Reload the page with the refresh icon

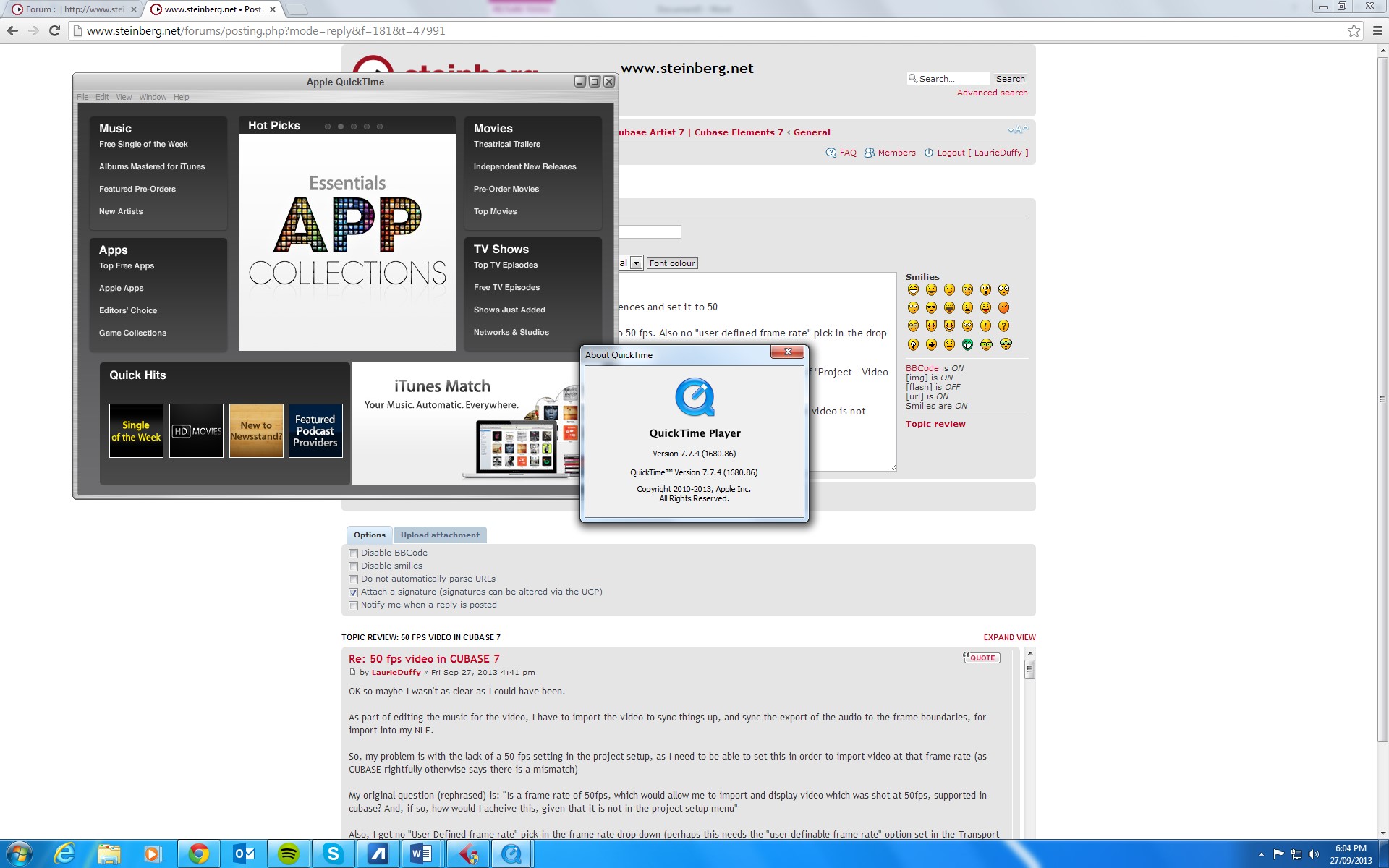coord(54,30)
